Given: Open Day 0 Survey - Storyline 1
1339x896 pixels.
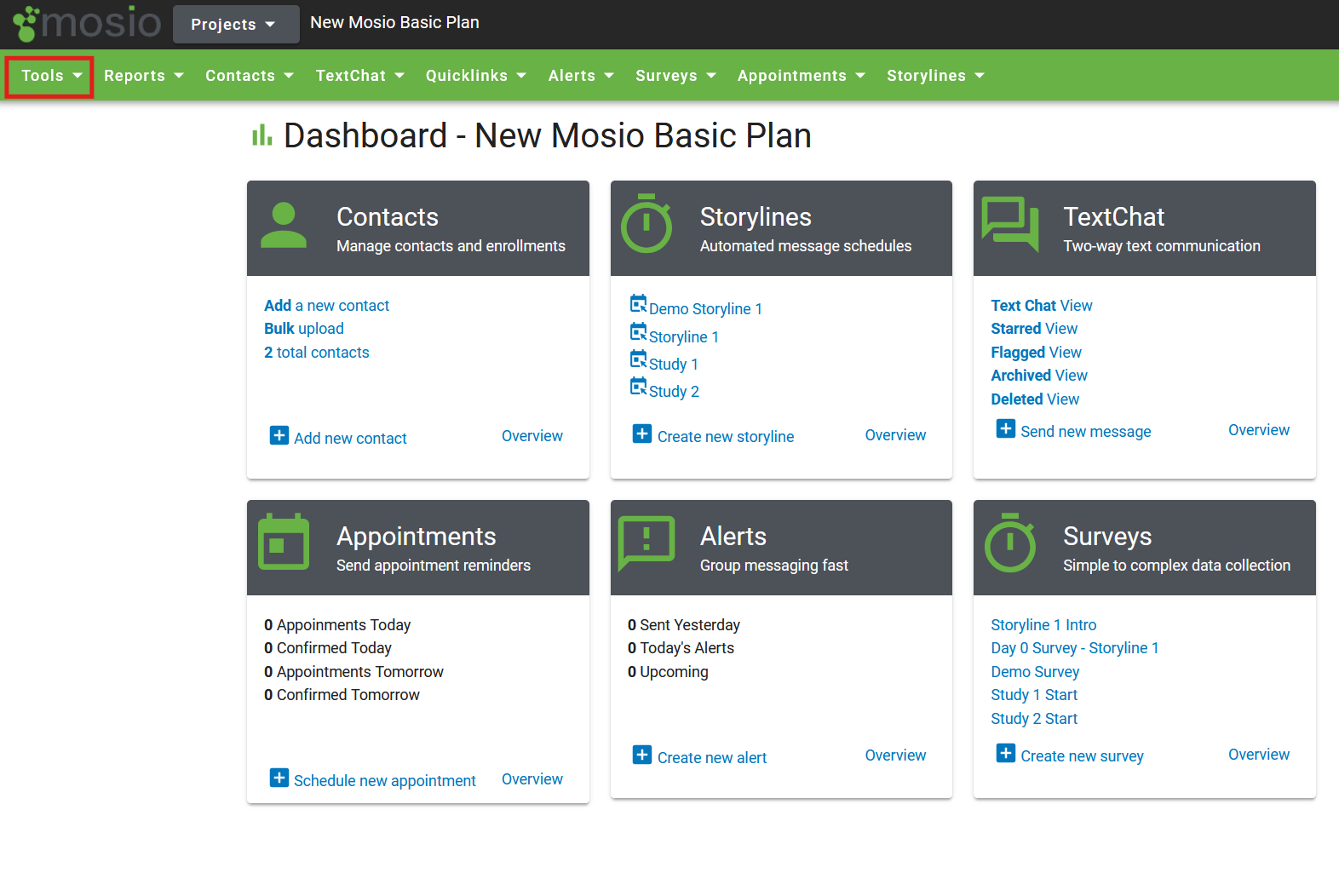Looking at the screenshot, I should tap(1075, 648).
